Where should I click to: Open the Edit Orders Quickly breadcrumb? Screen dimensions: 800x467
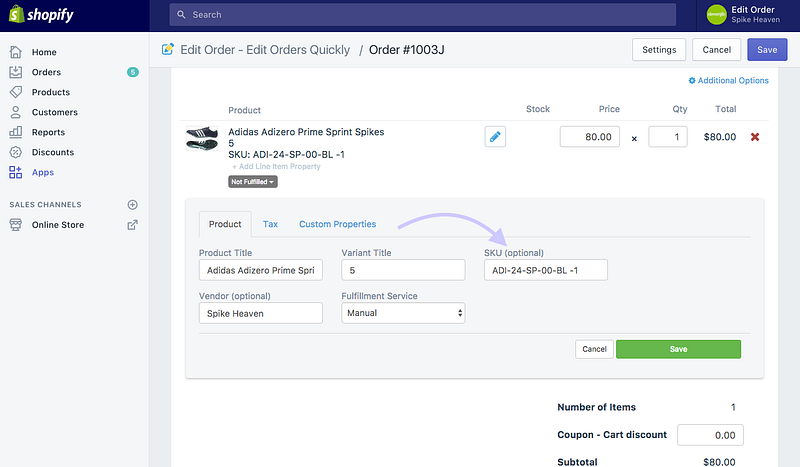tap(265, 50)
